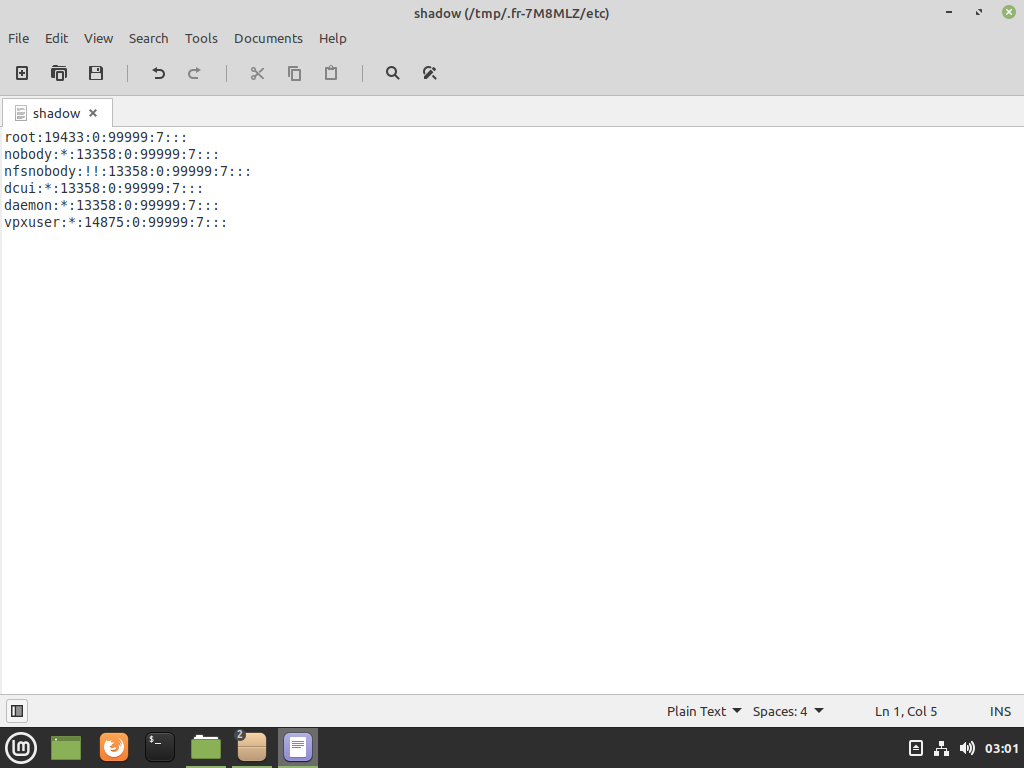Open network connections tray icon
Screen dimensions: 1024x768
[941, 748]
